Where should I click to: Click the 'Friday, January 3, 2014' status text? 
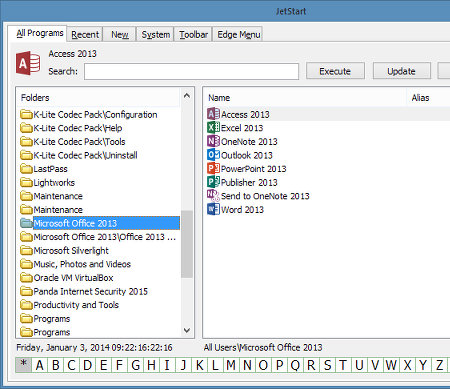[x=63, y=347]
